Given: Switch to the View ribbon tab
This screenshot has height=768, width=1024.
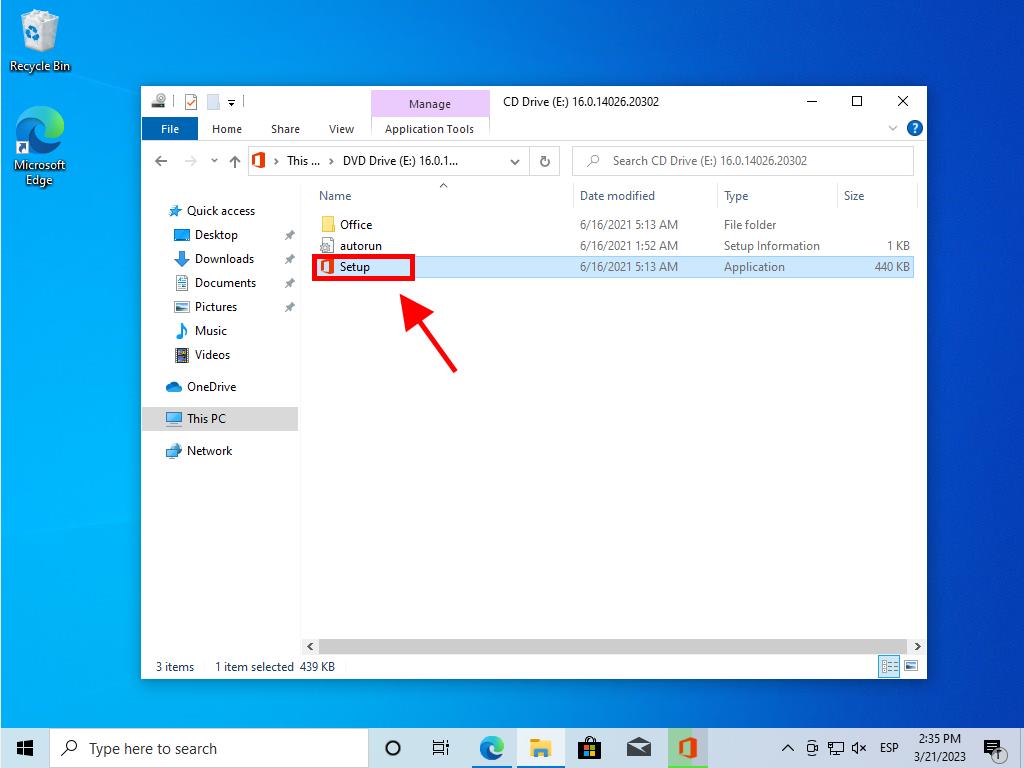Looking at the screenshot, I should 341,129.
